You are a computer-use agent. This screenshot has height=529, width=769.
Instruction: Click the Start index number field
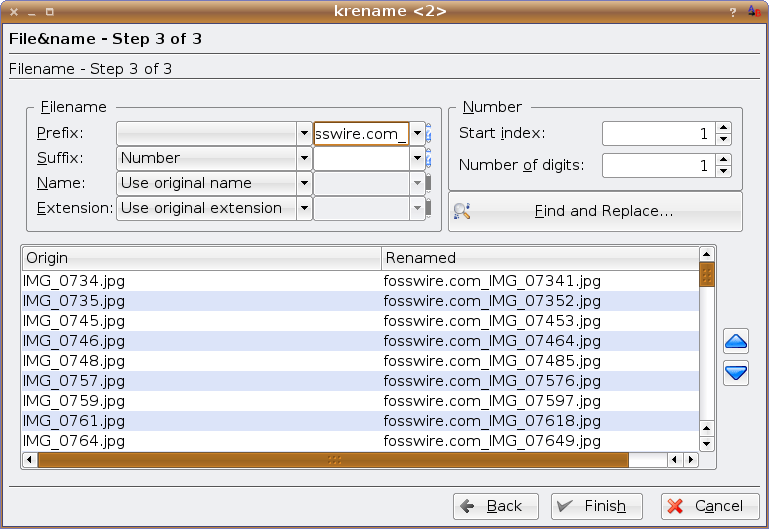[x=659, y=133]
